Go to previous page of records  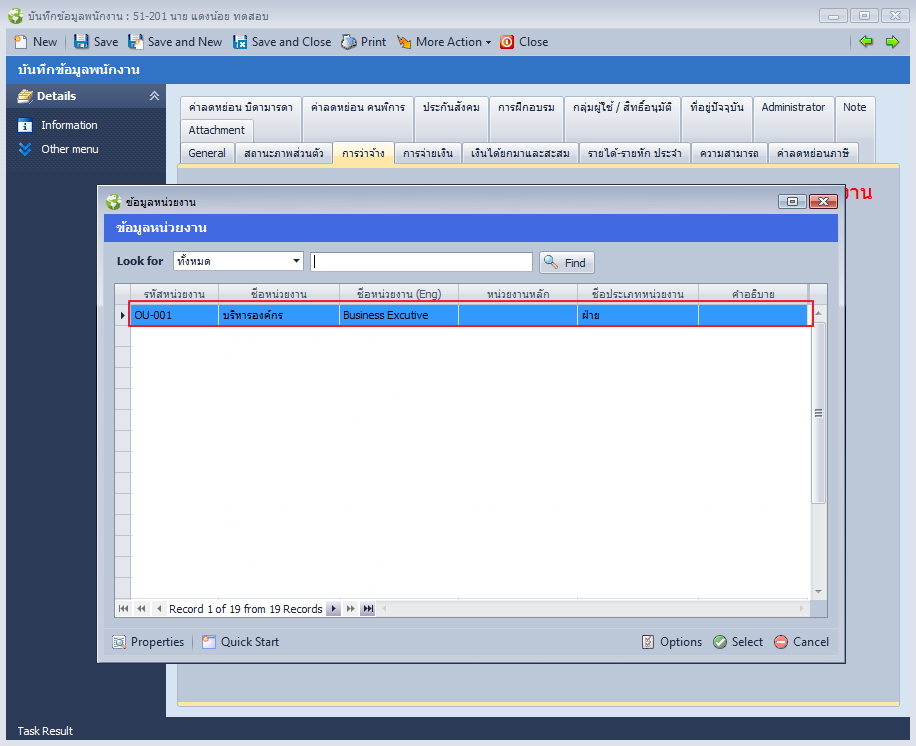(141, 609)
